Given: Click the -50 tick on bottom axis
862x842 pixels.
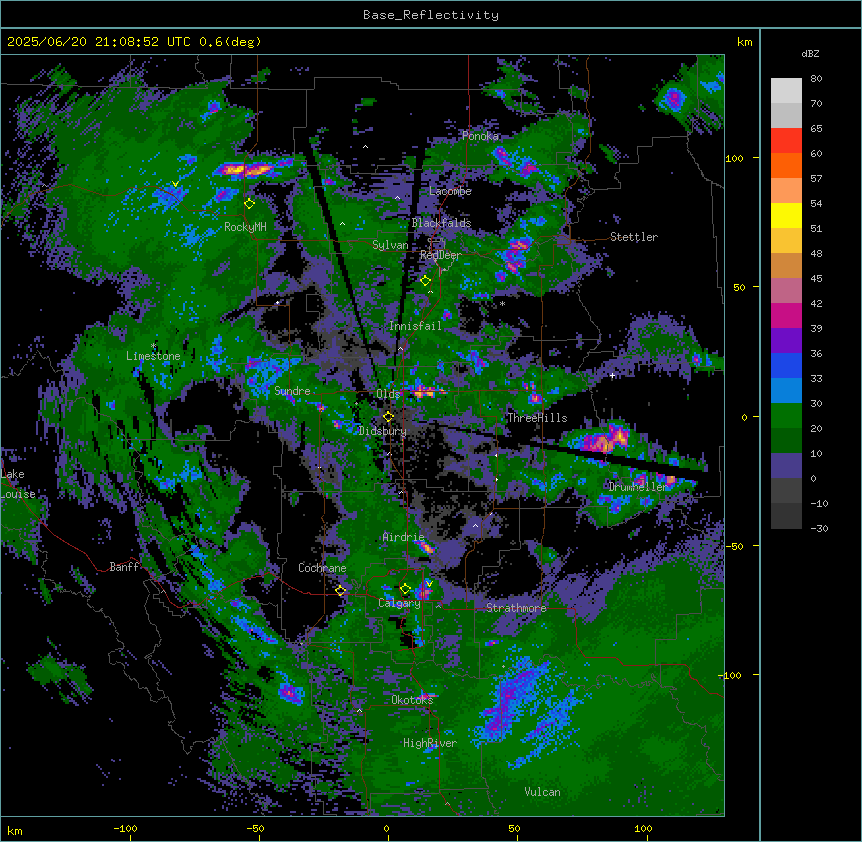Looking at the screenshot, I should (x=256, y=828).
